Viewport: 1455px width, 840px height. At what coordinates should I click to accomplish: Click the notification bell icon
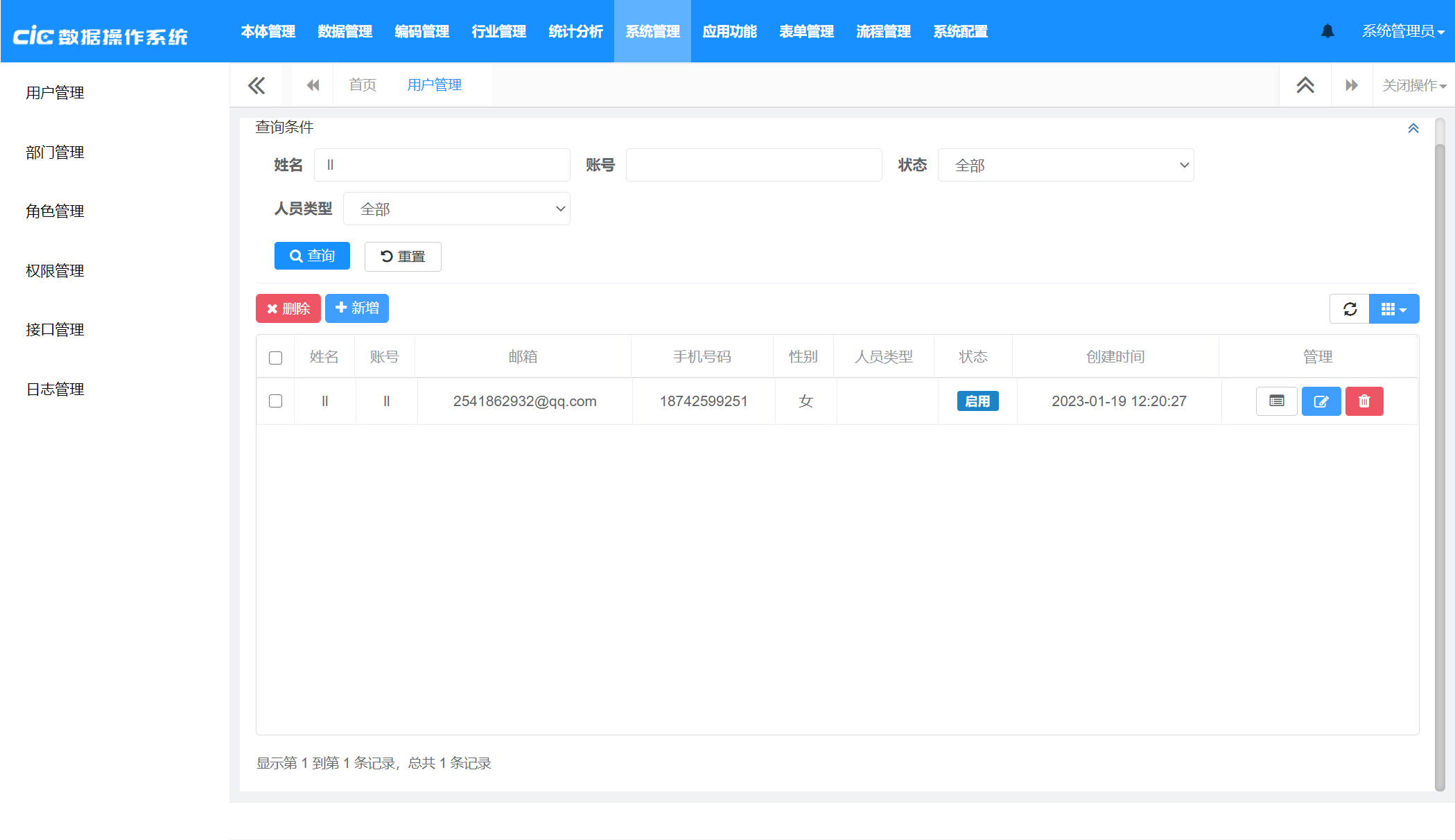[1327, 31]
